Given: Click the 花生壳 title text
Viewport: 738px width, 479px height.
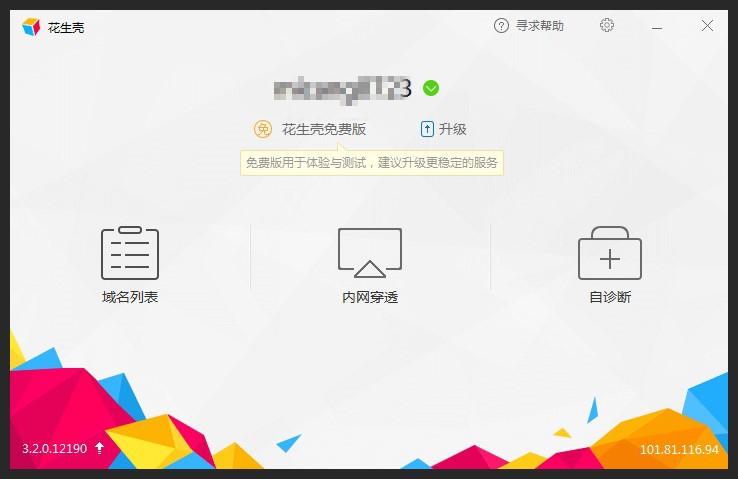Looking at the screenshot, I should coord(66,28).
